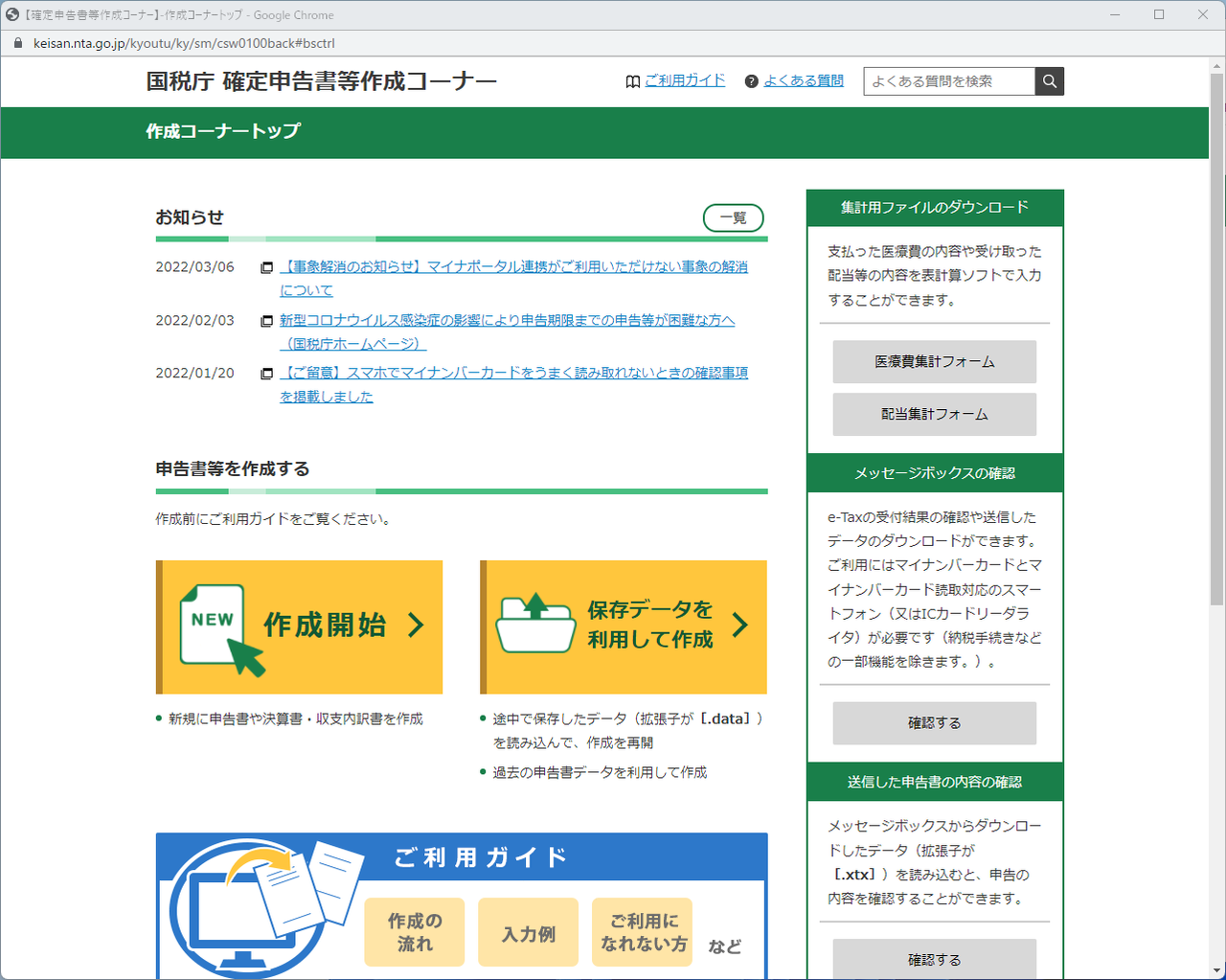Click the 一覧 button in お知らせ
Image resolution: width=1226 pixels, height=980 pixels.
(x=734, y=218)
